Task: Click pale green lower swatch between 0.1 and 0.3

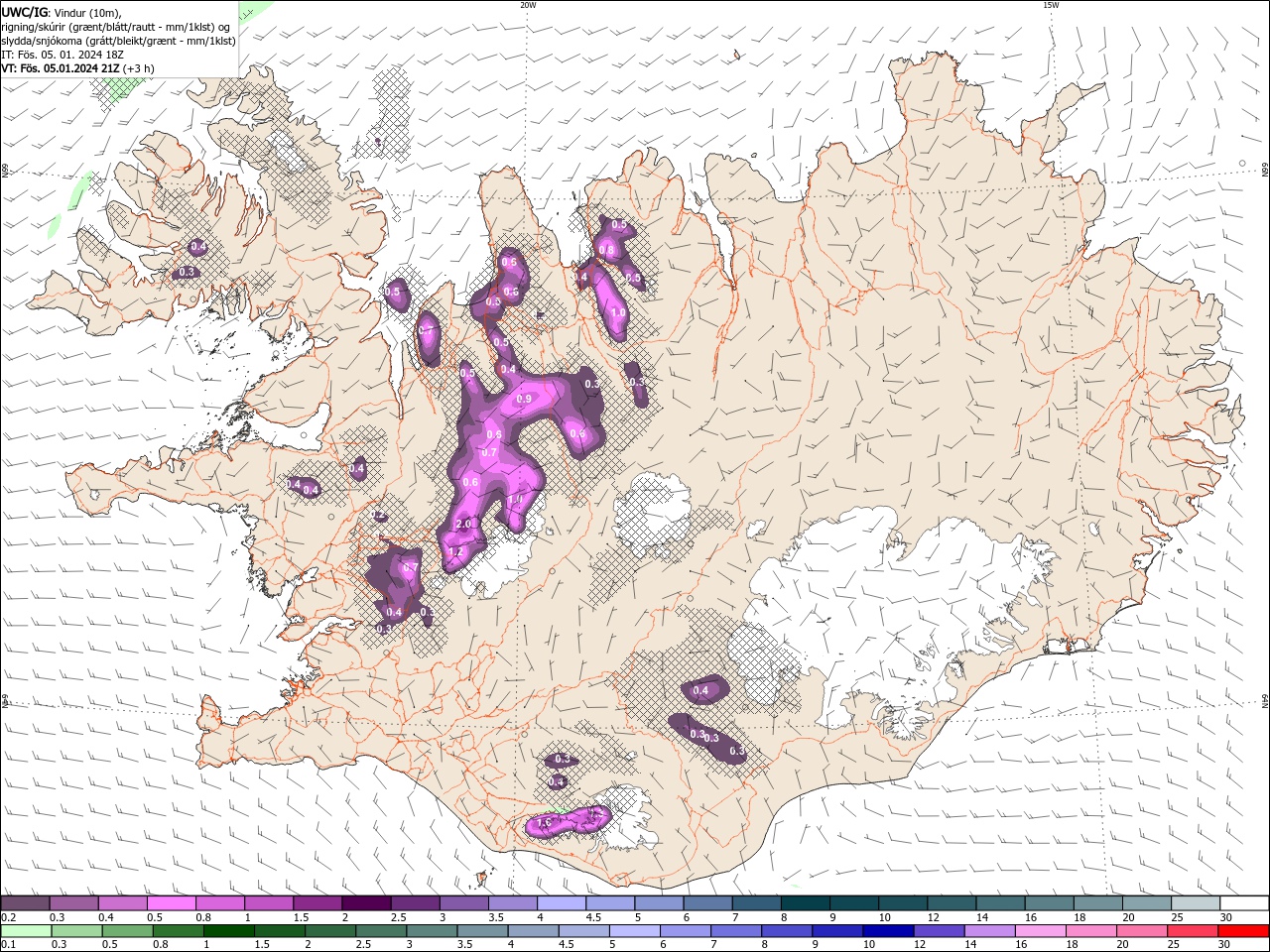Action: [26, 931]
